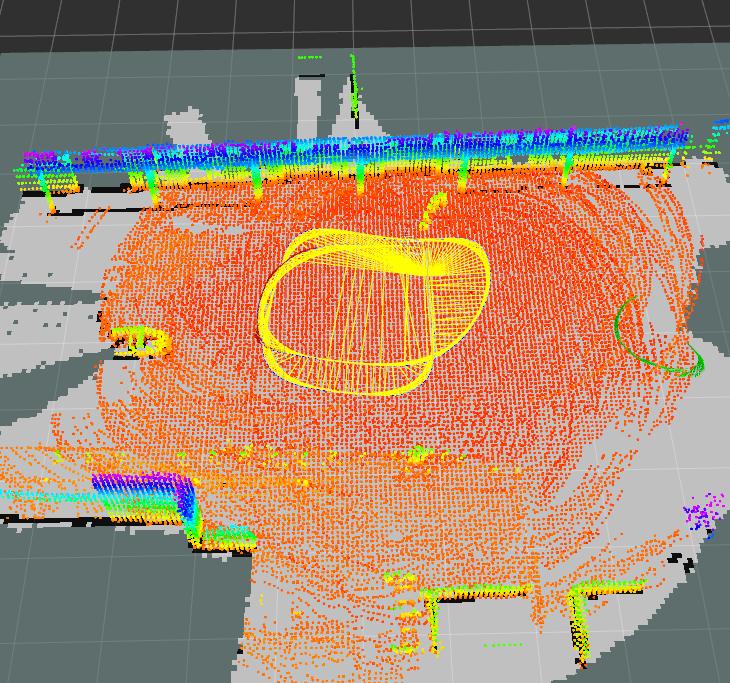Click the blue points at far top-right edge

(720, 125)
